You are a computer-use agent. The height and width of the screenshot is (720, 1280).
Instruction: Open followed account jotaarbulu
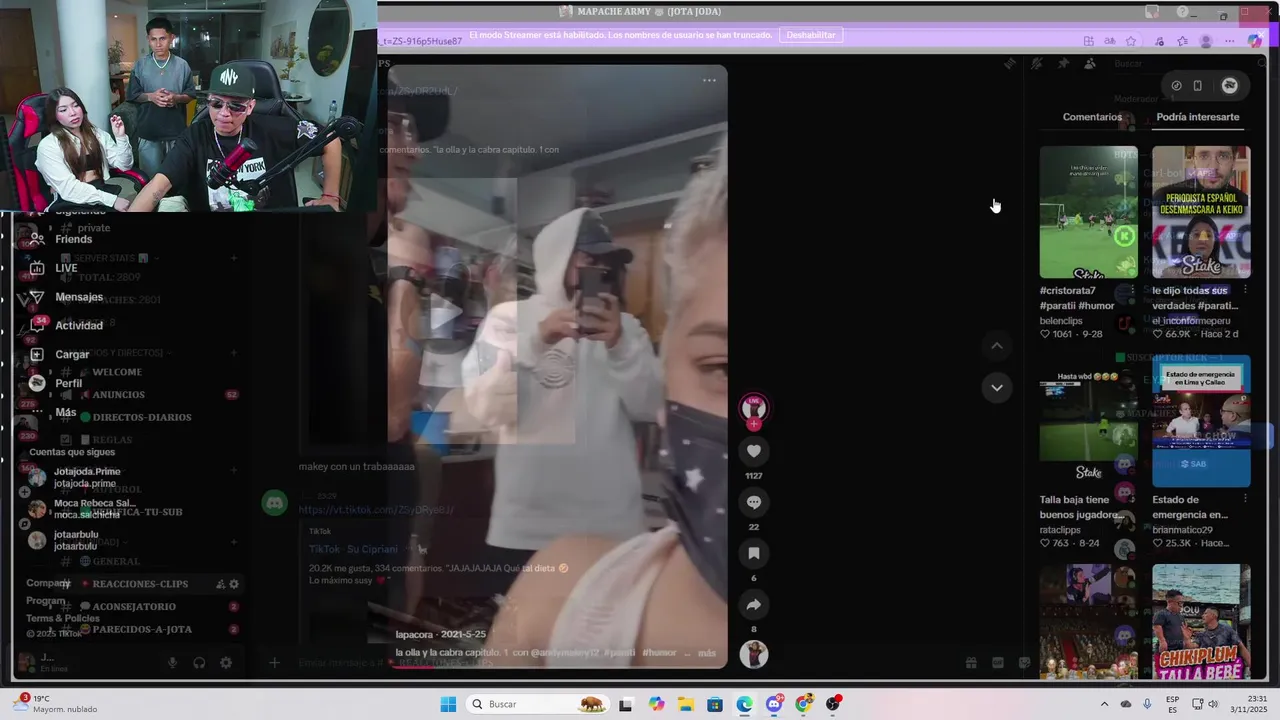click(64, 540)
